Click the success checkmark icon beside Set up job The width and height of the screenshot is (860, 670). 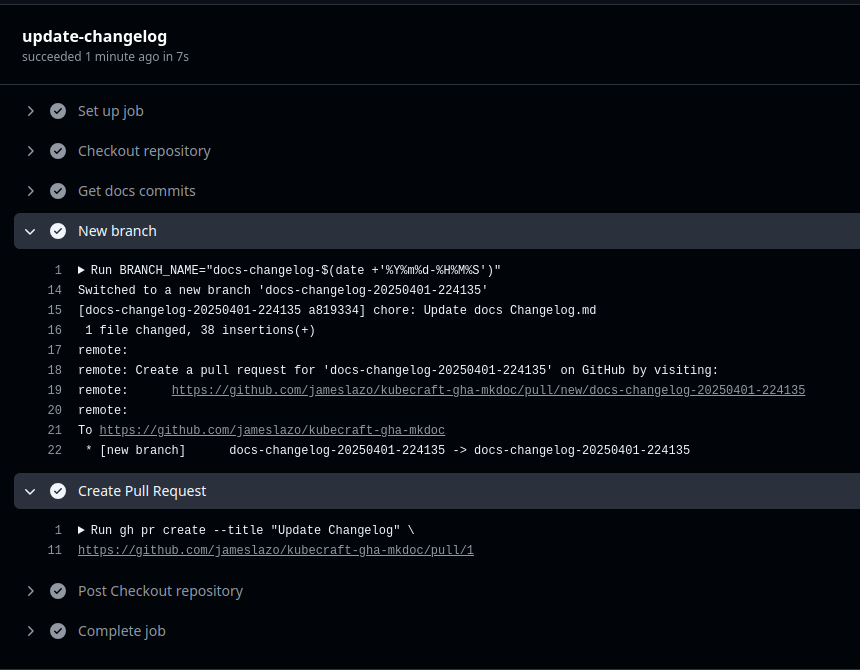tap(58, 111)
